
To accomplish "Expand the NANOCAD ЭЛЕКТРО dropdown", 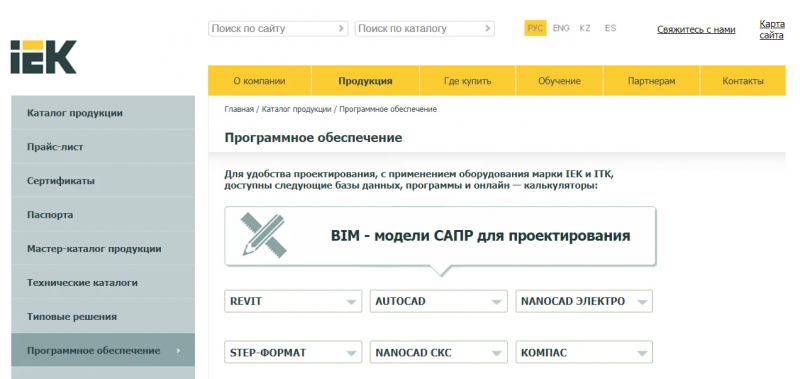I will 584,301.
